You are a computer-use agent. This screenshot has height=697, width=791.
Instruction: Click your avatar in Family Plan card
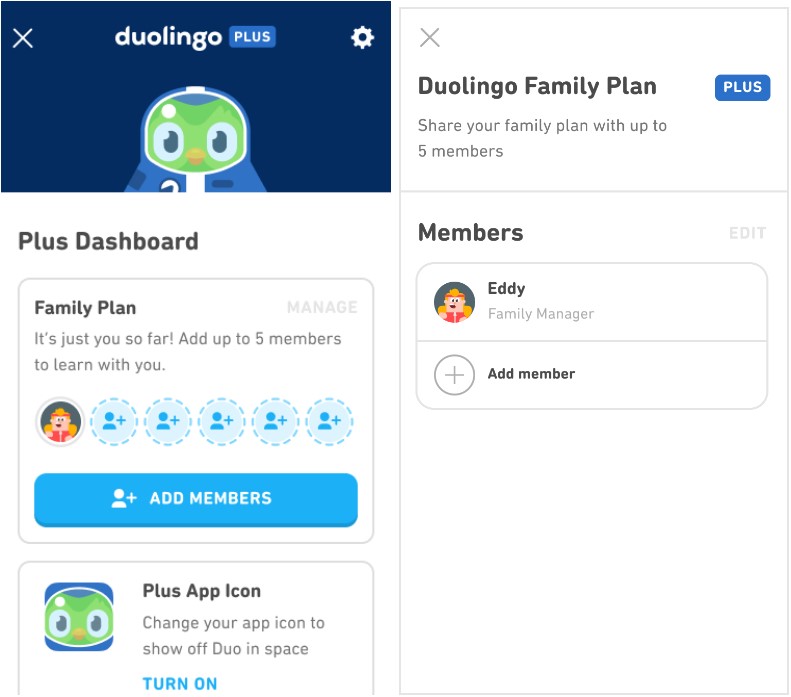coord(60,422)
